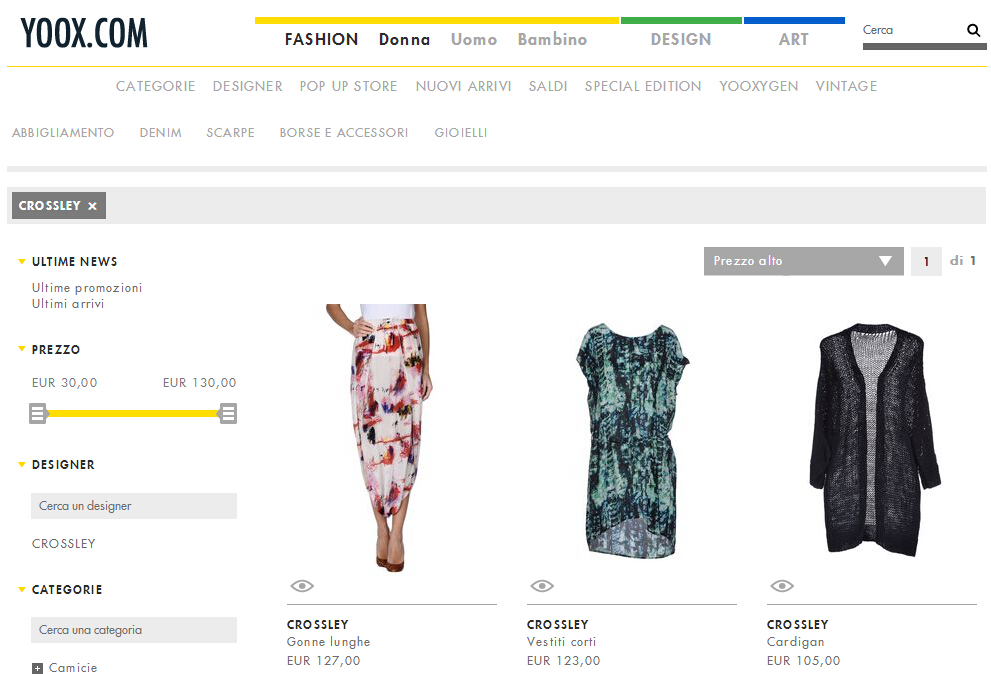This screenshot has width=991, height=674.
Task: Focus the Cerca una categoria field
Action: (x=134, y=630)
